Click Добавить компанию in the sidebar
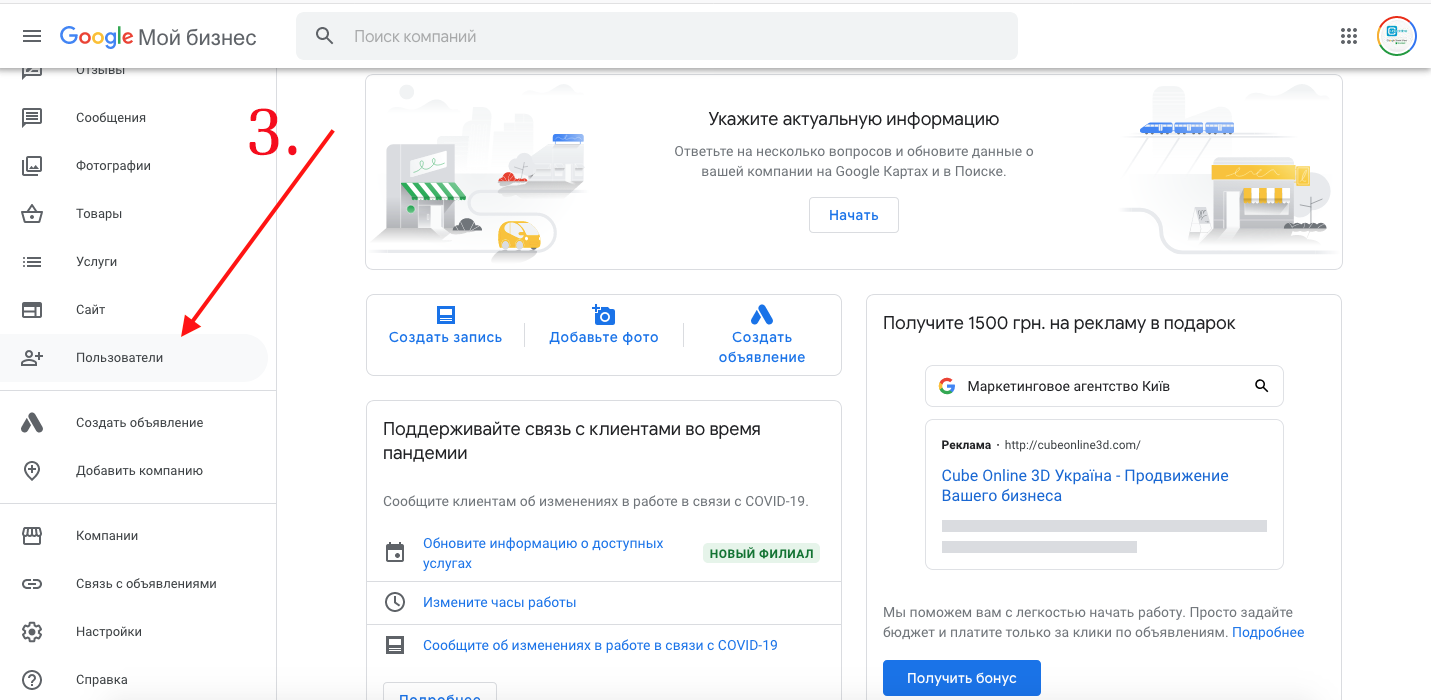 pos(140,471)
